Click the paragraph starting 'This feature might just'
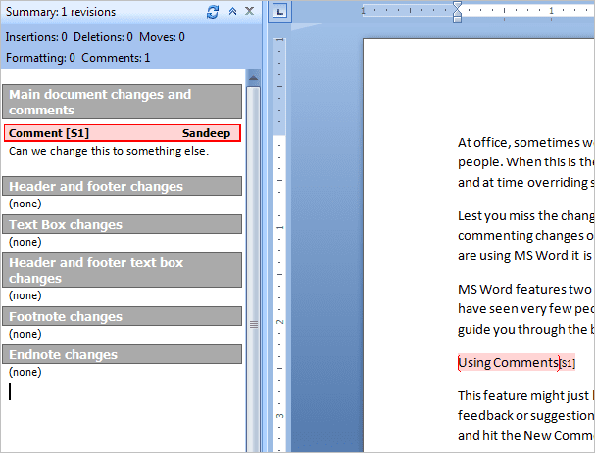Screen dimensions: 597x455 click(x=526, y=415)
